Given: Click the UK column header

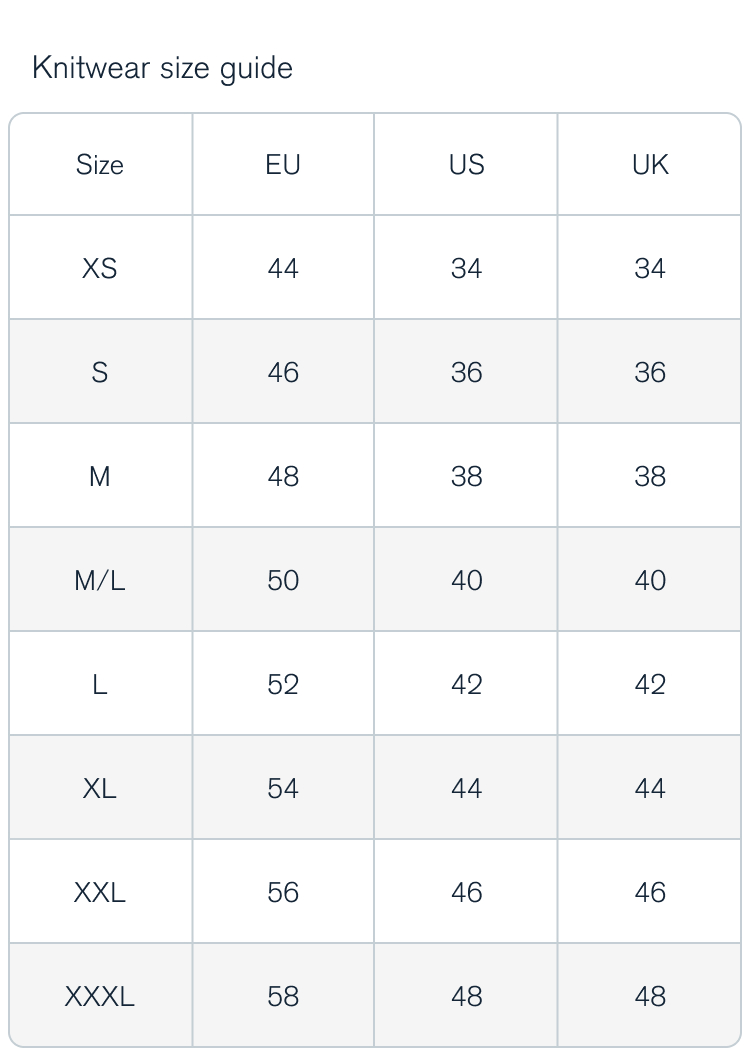Looking at the screenshot, I should (650, 165).
